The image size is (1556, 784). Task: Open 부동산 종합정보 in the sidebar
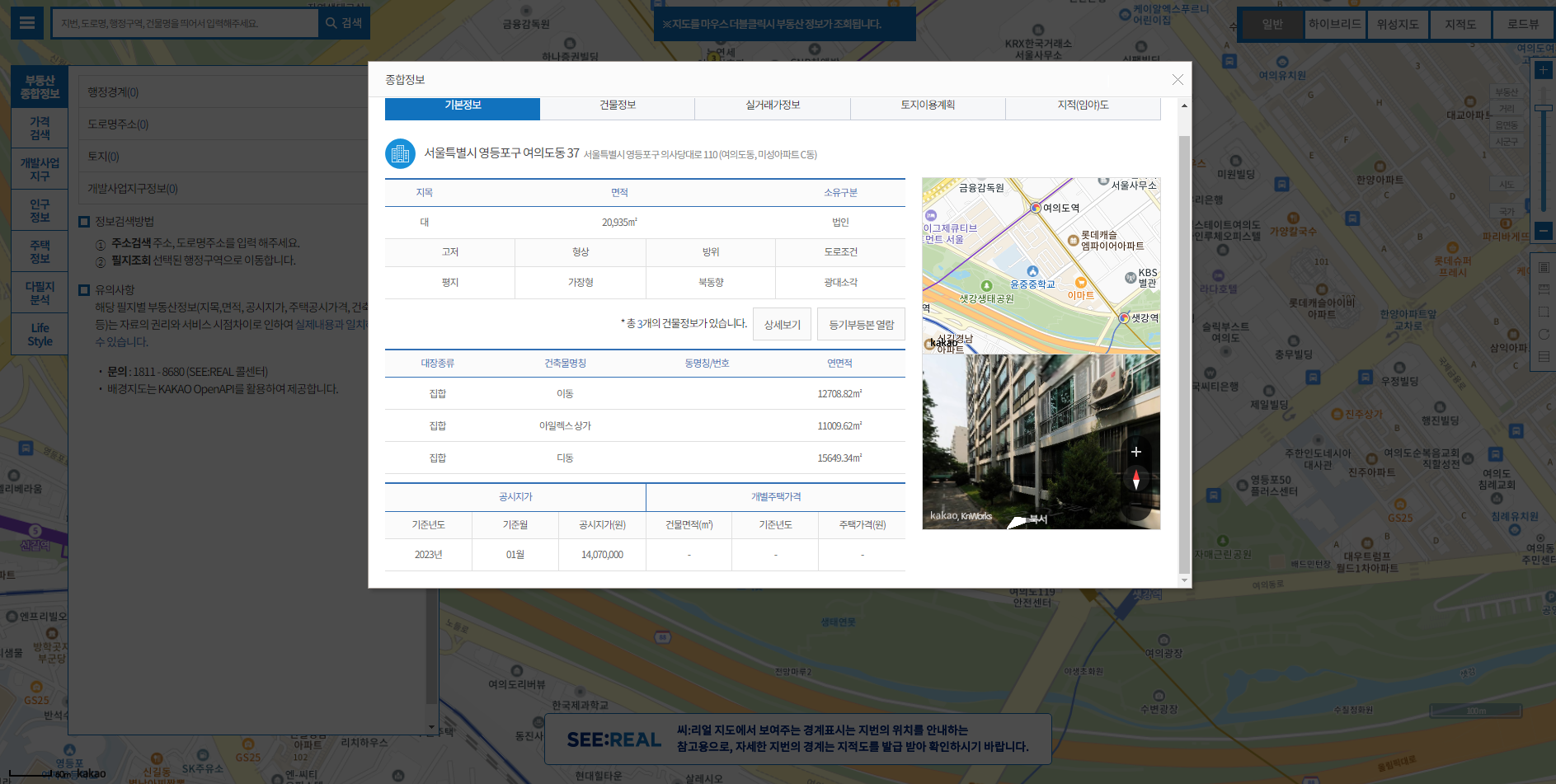tap(40, 87)
